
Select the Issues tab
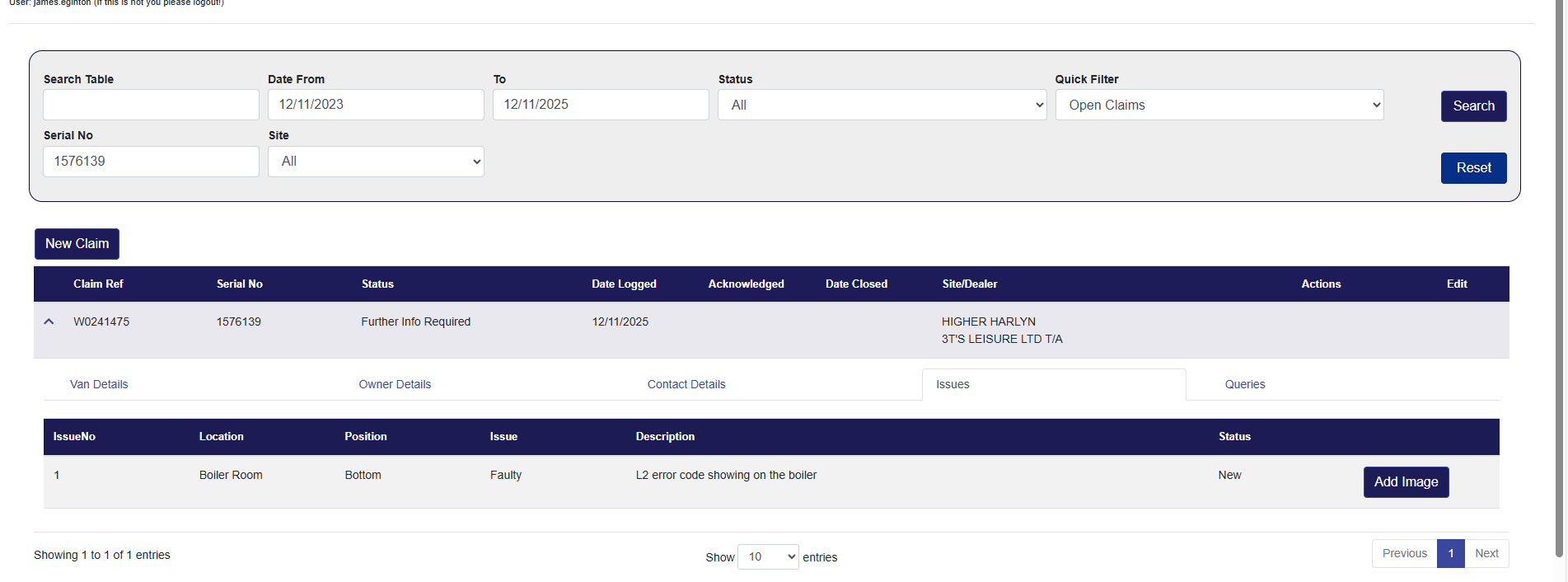(x=953, y=385)
